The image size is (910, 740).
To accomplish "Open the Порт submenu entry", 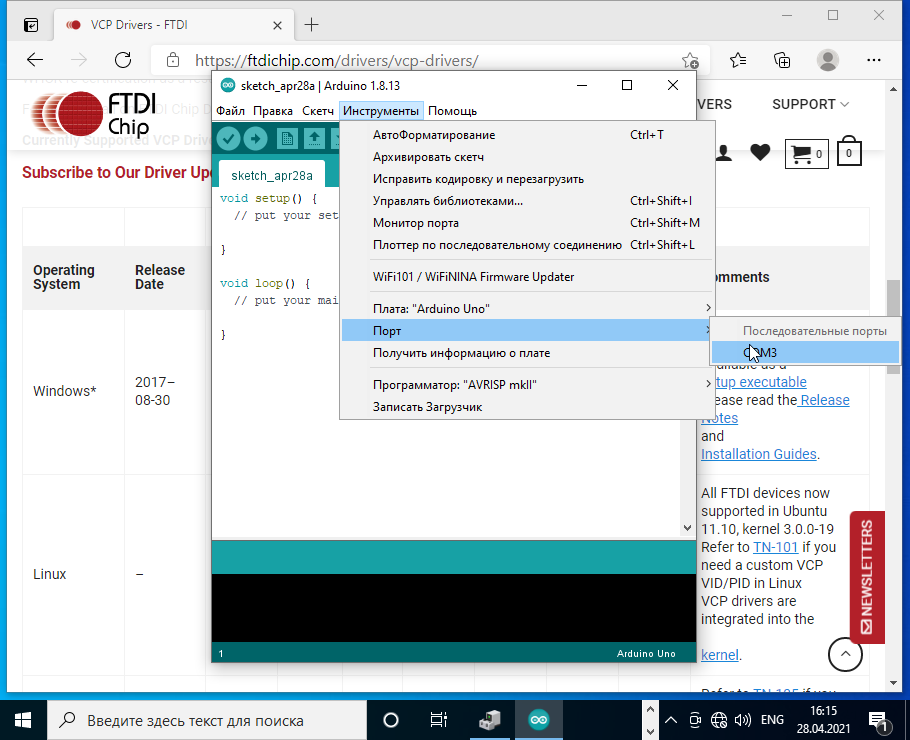I will click(x=527, y=330).
